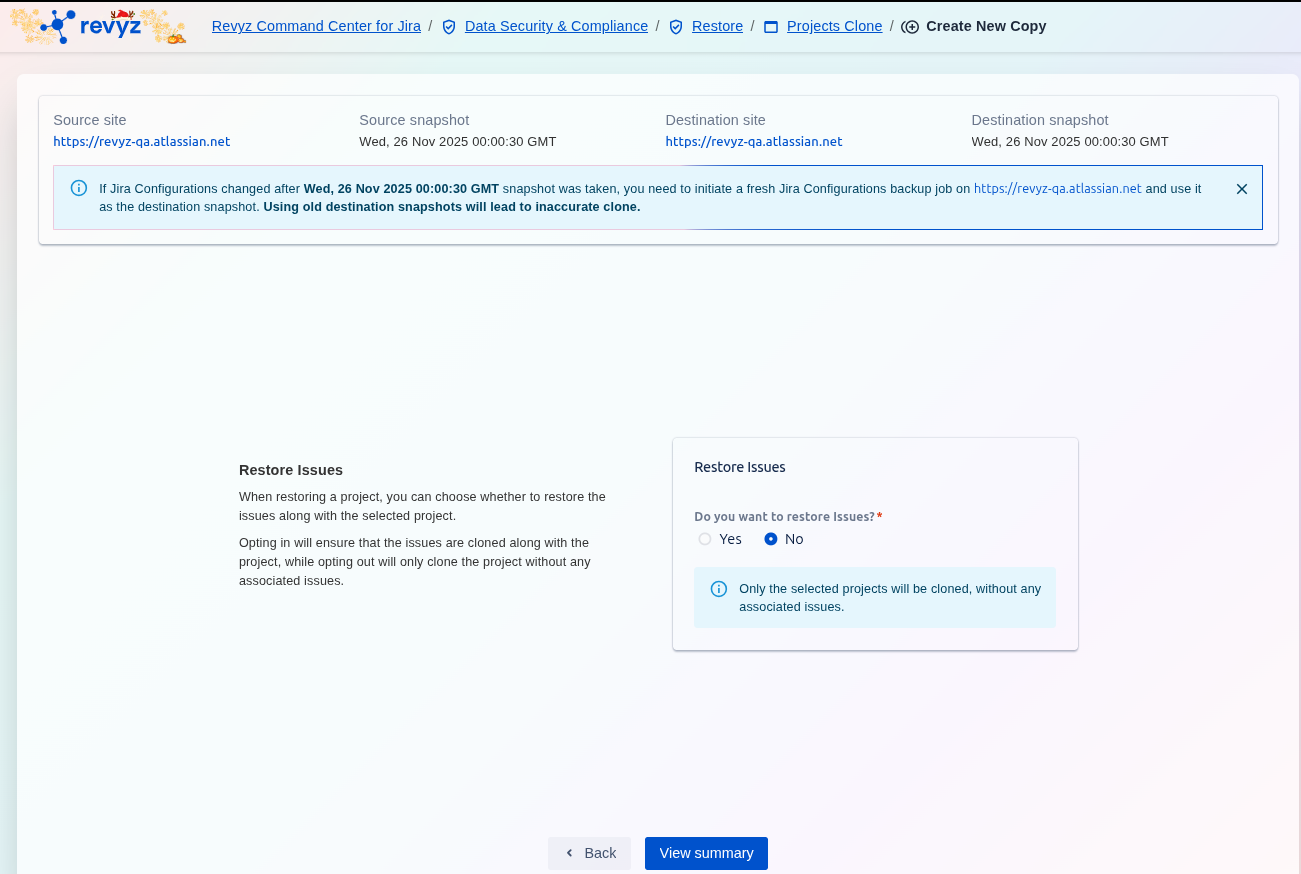Click shield icon beside Data Security & Compliance
The image size is (1301, 874).
449,27
